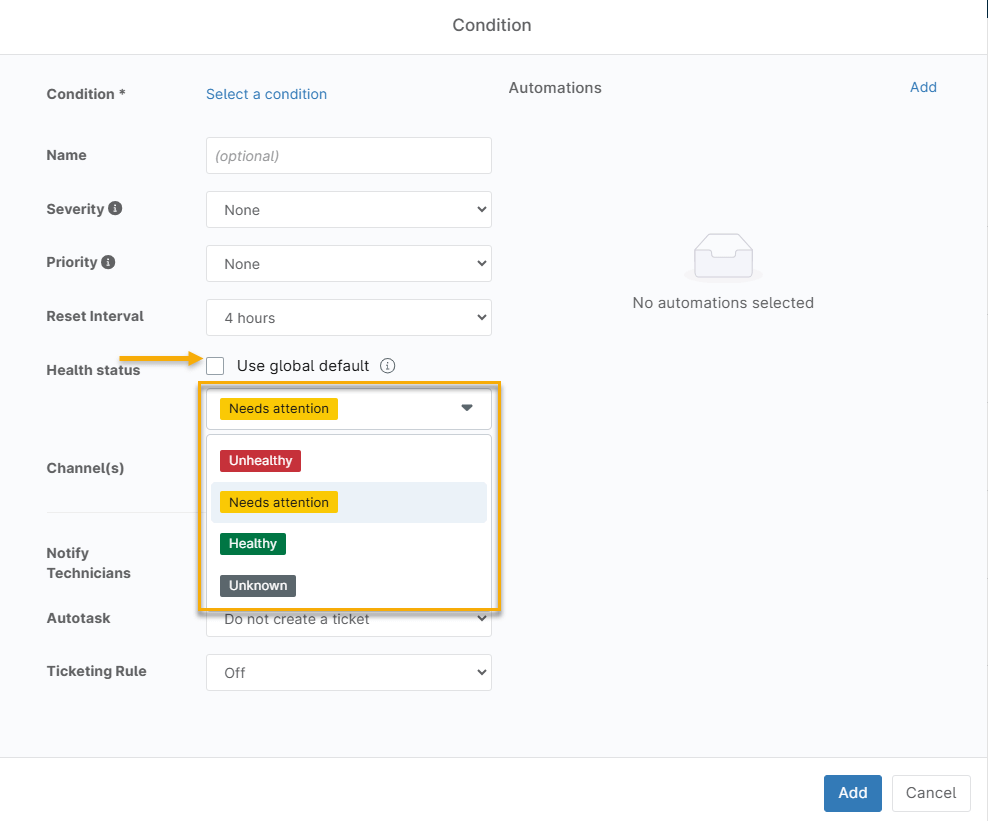
Task: Click the Add link next to Automations
Action: (923, 87)
